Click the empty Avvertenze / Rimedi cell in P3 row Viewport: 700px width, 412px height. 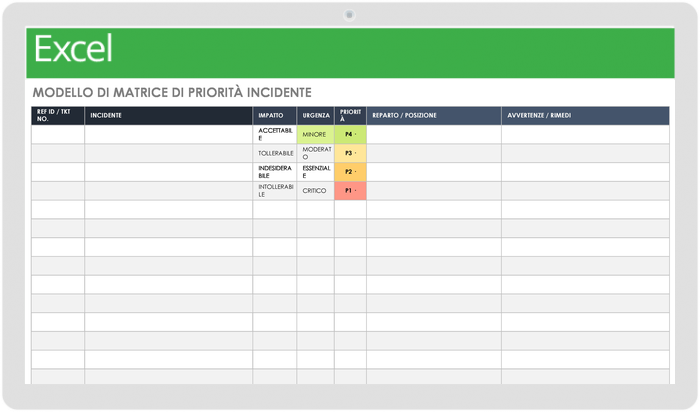585,153
